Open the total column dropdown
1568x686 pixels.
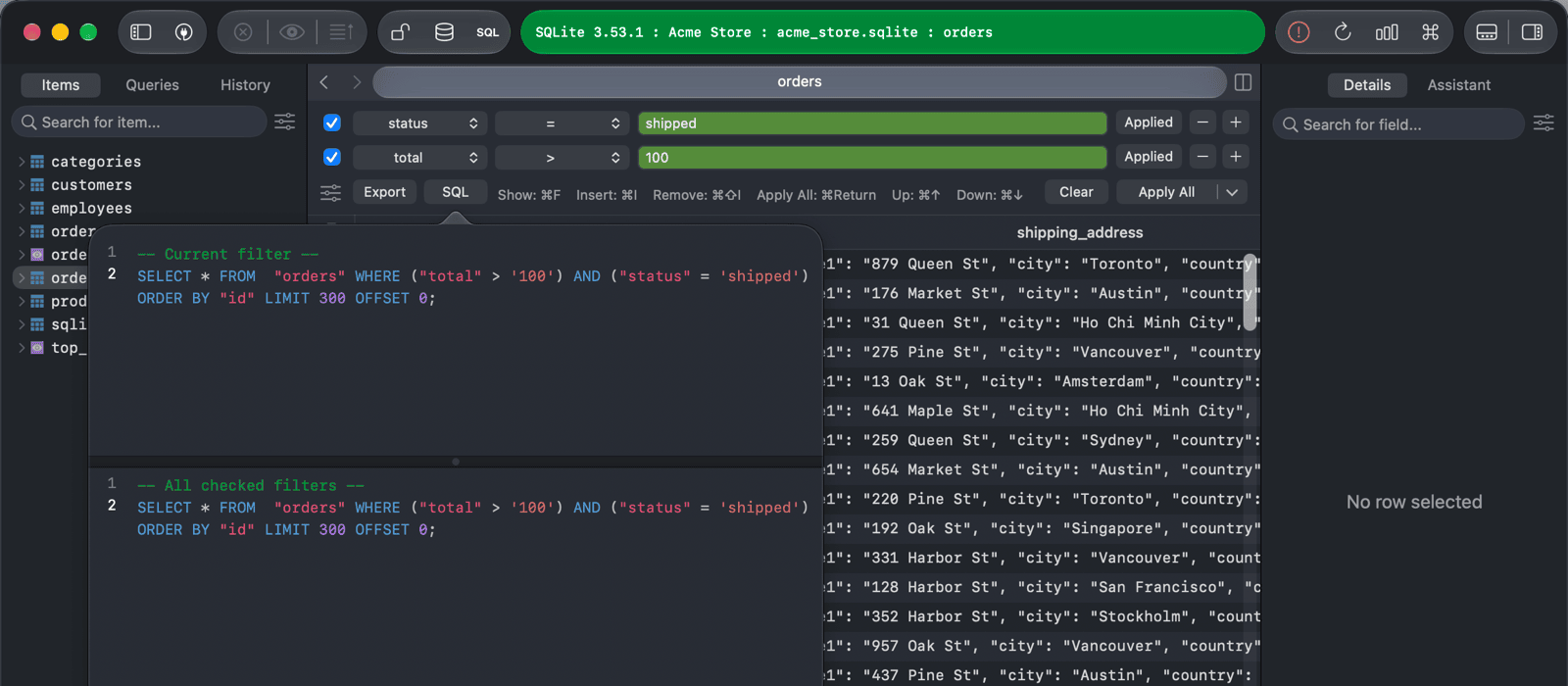click(x=419, y=158)
